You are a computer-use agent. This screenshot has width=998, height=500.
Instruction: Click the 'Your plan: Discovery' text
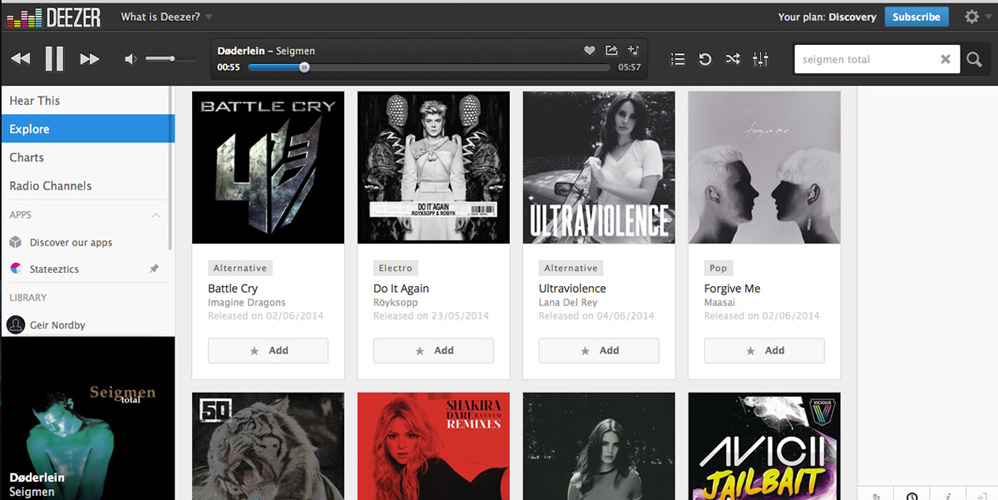tap(827, 17)
